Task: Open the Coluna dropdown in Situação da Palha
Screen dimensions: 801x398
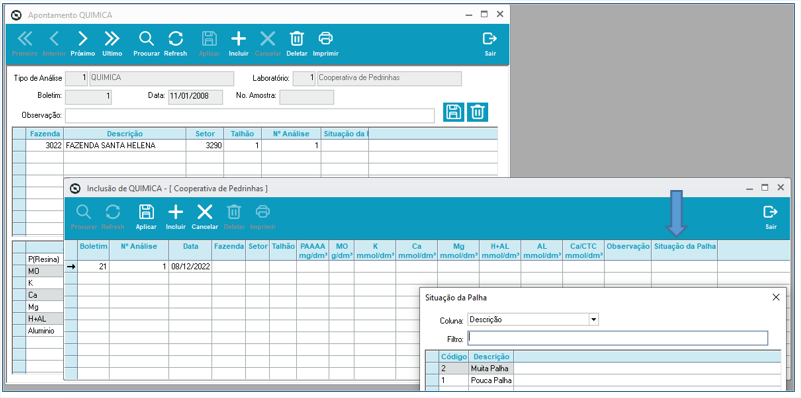Action: 593,320
